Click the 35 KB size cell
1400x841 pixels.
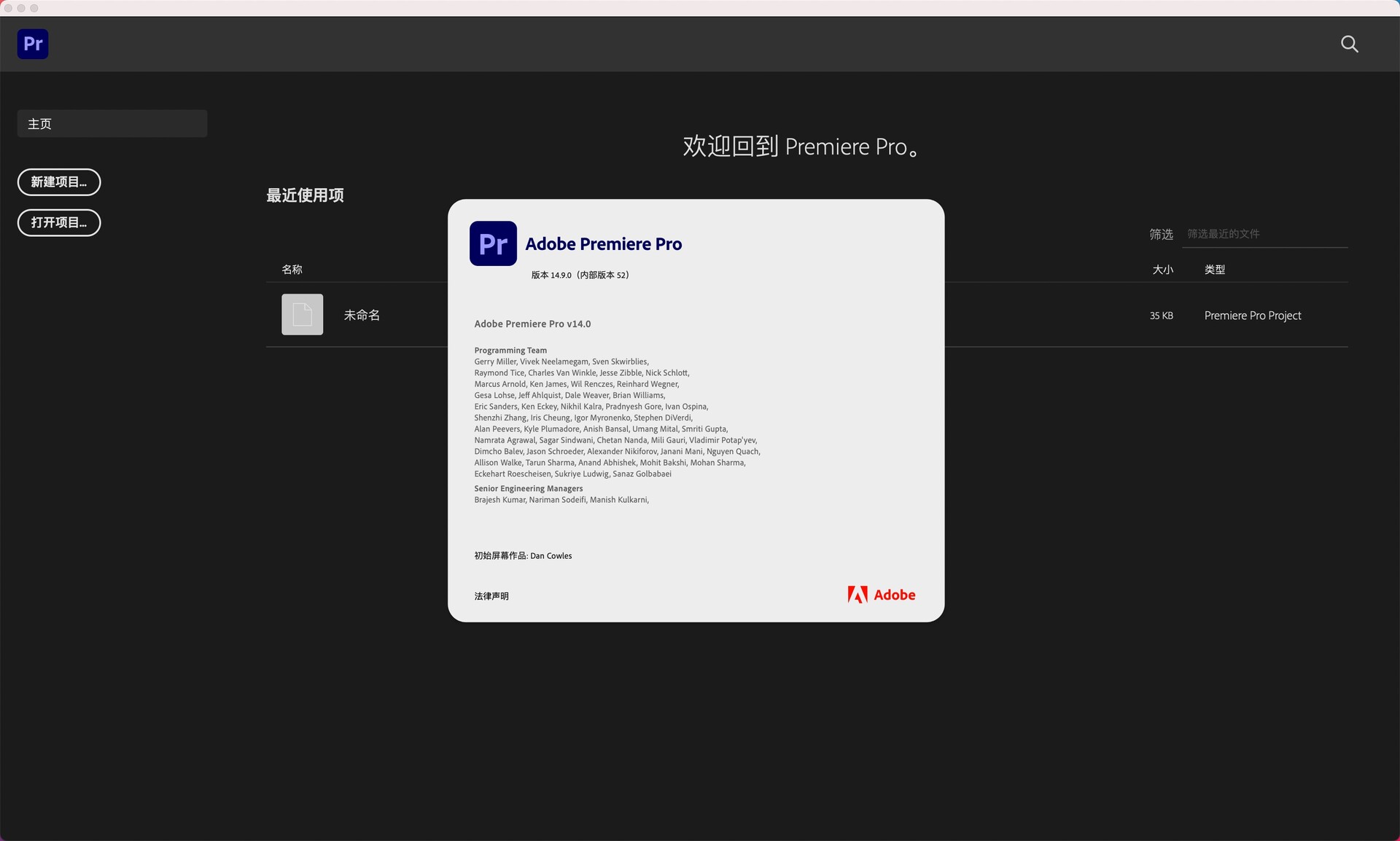(x=1161, y=316)
